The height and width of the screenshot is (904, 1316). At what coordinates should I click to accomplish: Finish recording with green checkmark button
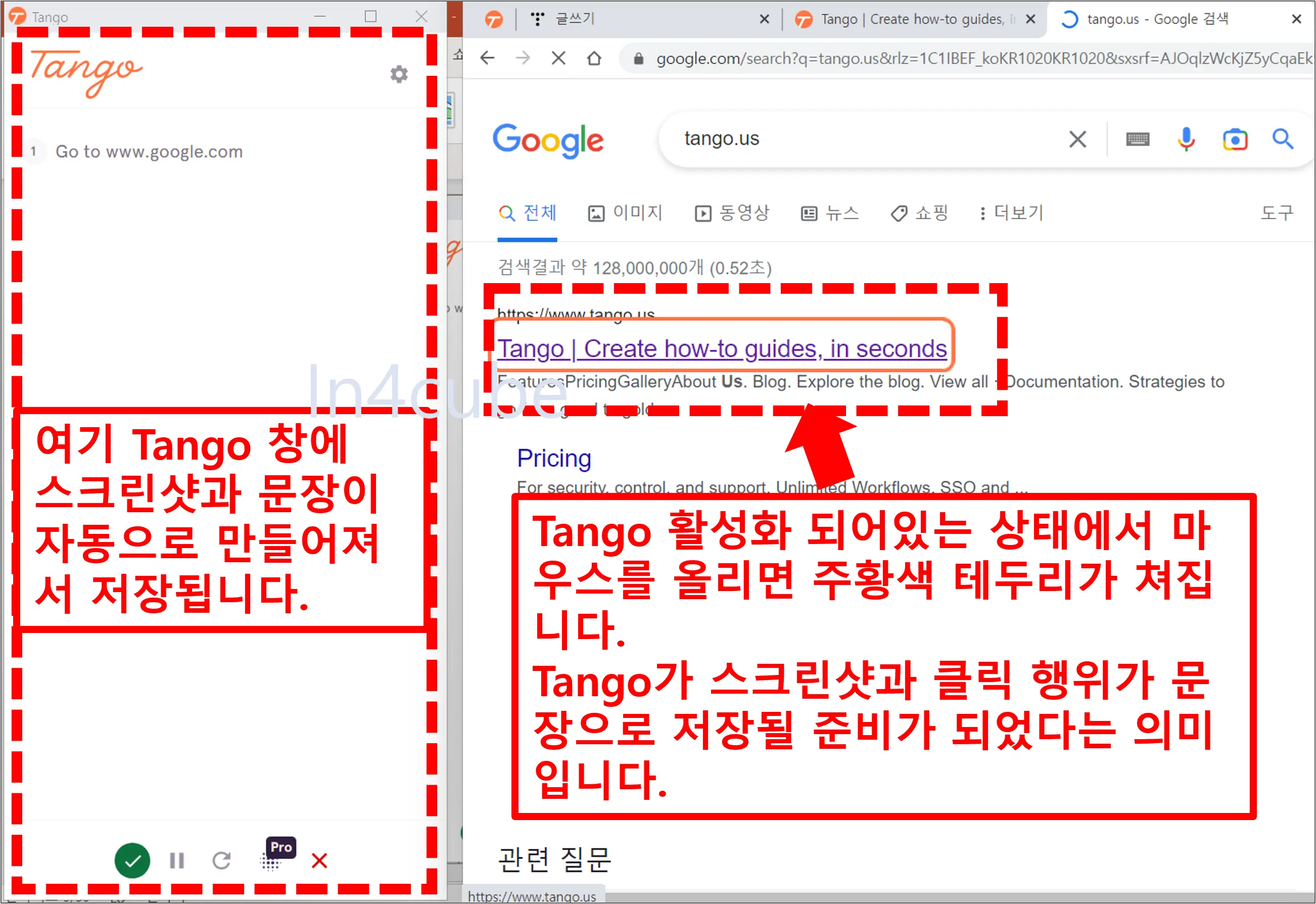[x=132, y=861]
